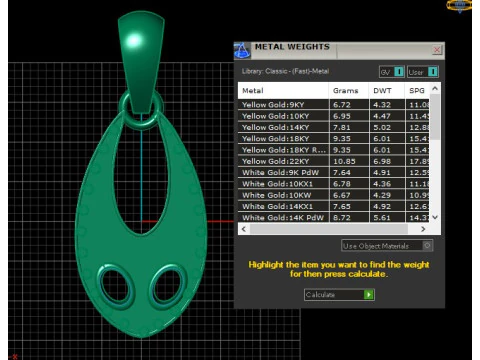Click the scroll left arrow of metal table
Image resolution: width=480 pixels, height=360 pixels.
(x=244, y=229)
